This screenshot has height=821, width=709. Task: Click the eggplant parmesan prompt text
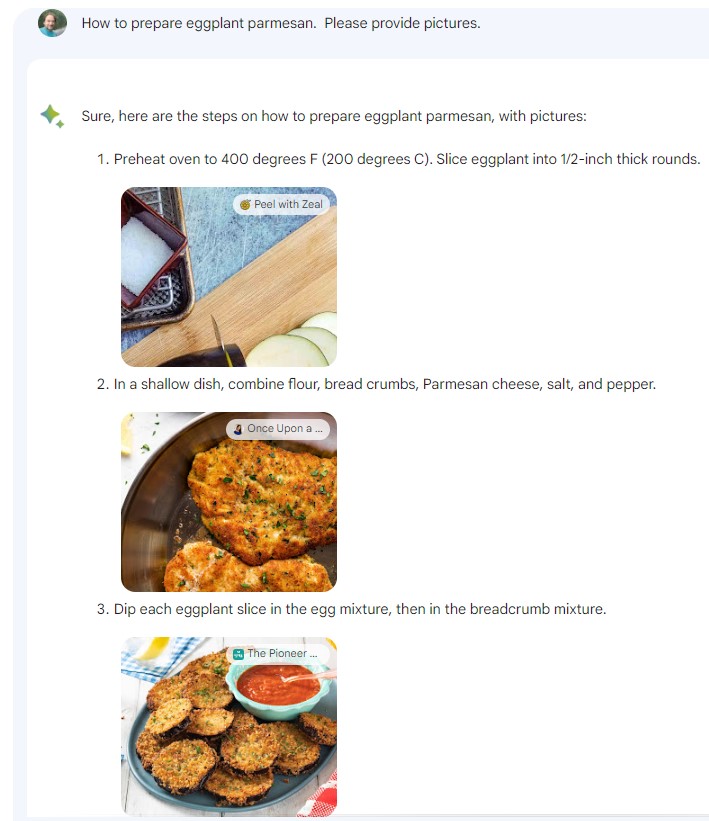pos(281,23)
